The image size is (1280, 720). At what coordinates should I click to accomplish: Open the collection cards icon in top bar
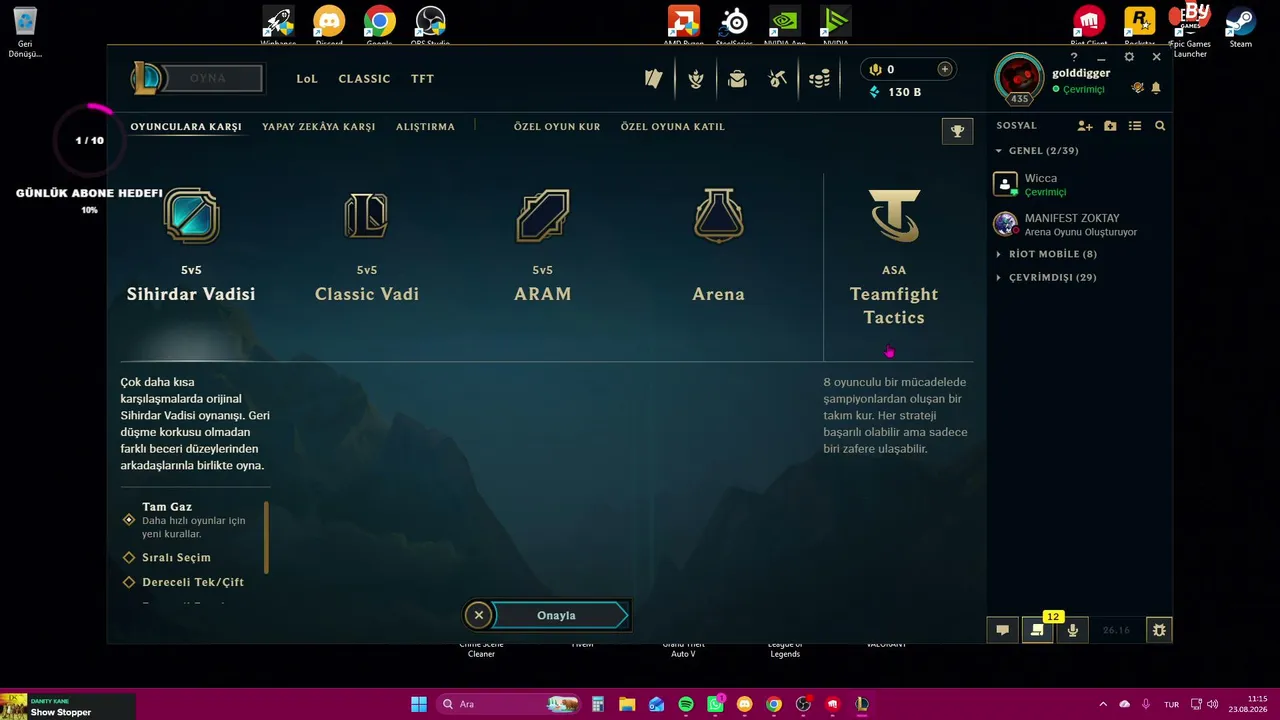pos(654,79)
